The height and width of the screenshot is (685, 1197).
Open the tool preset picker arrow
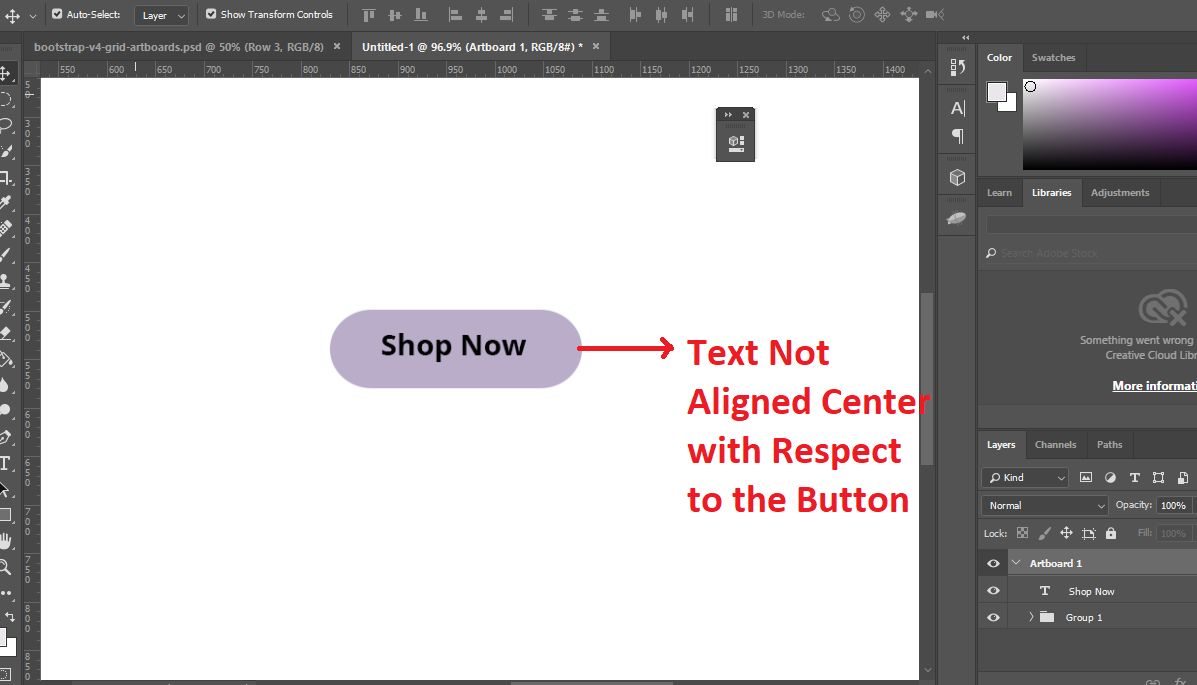pos(32,15)
